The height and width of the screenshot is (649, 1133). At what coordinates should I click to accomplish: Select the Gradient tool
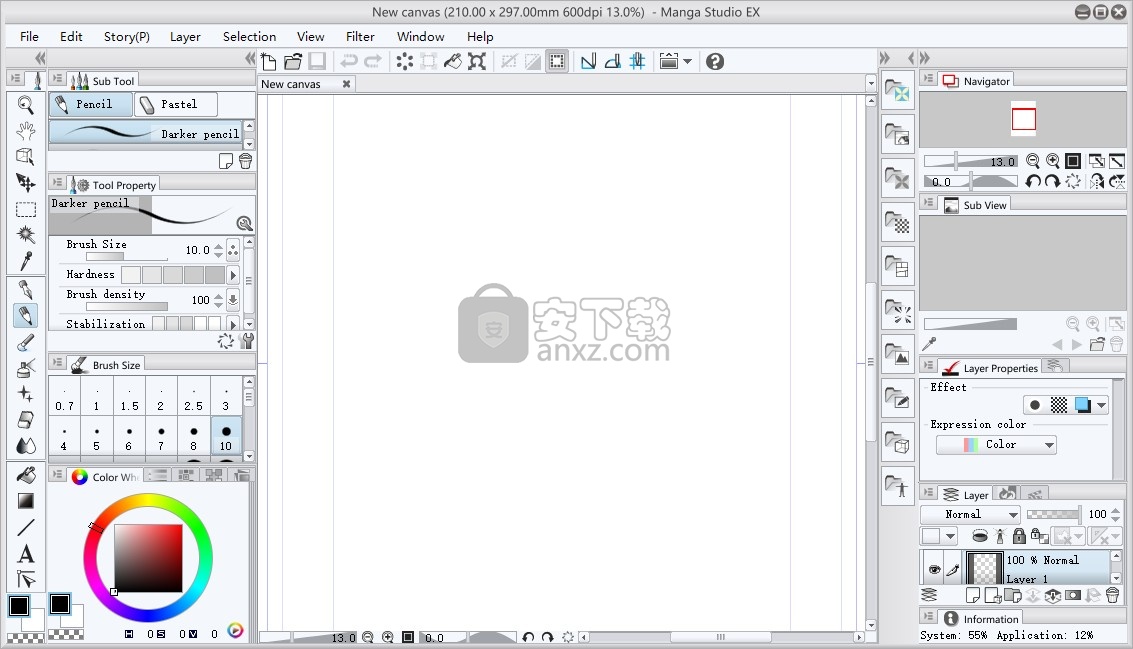(x=26, y=501)
